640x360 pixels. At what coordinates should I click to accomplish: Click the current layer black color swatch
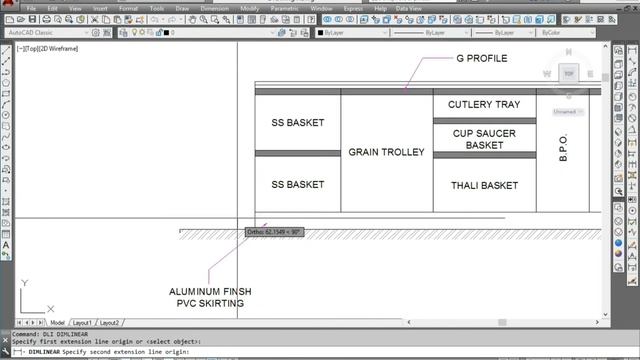pos(167,33)
